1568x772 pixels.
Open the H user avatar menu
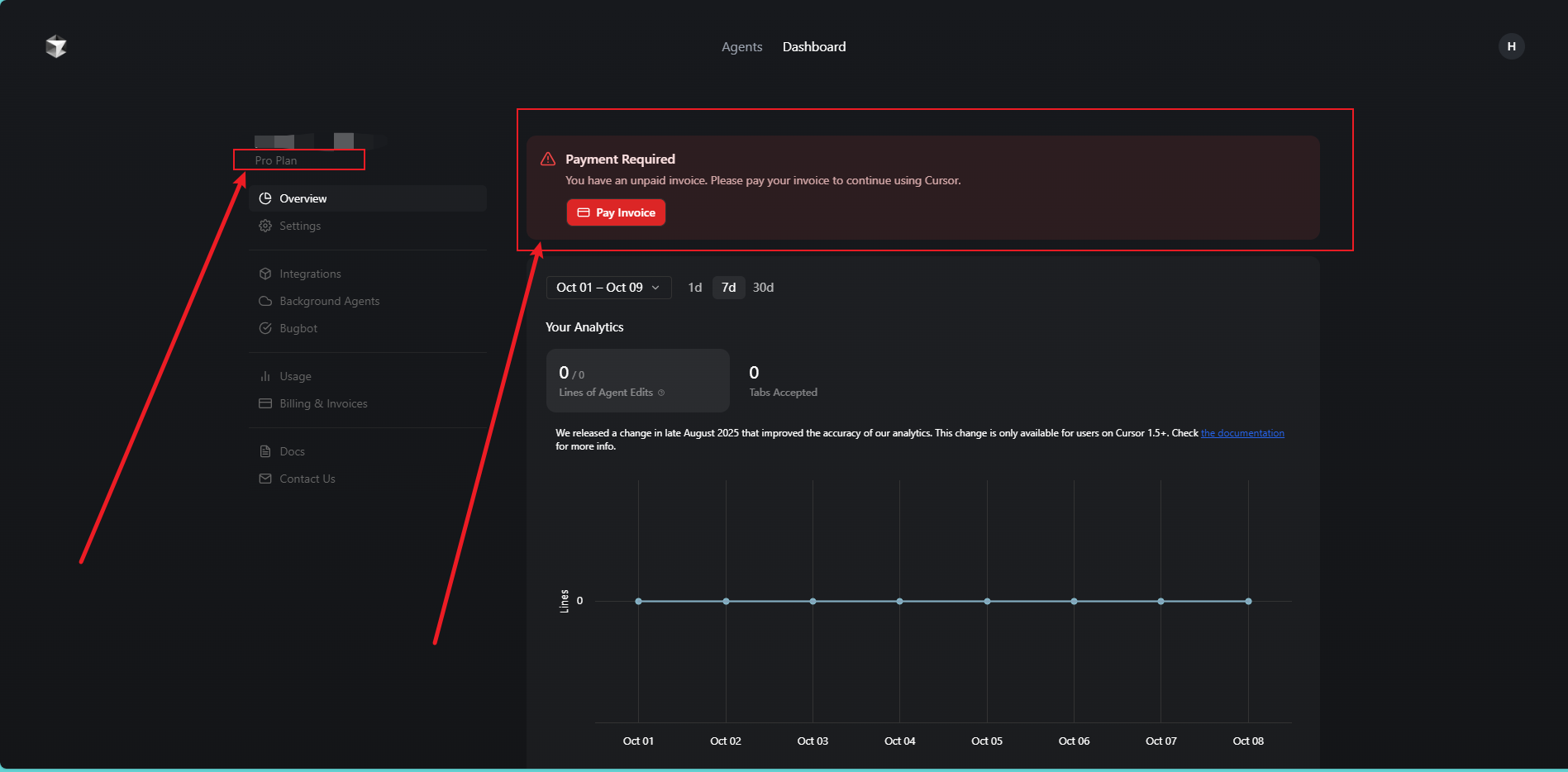1511,46
